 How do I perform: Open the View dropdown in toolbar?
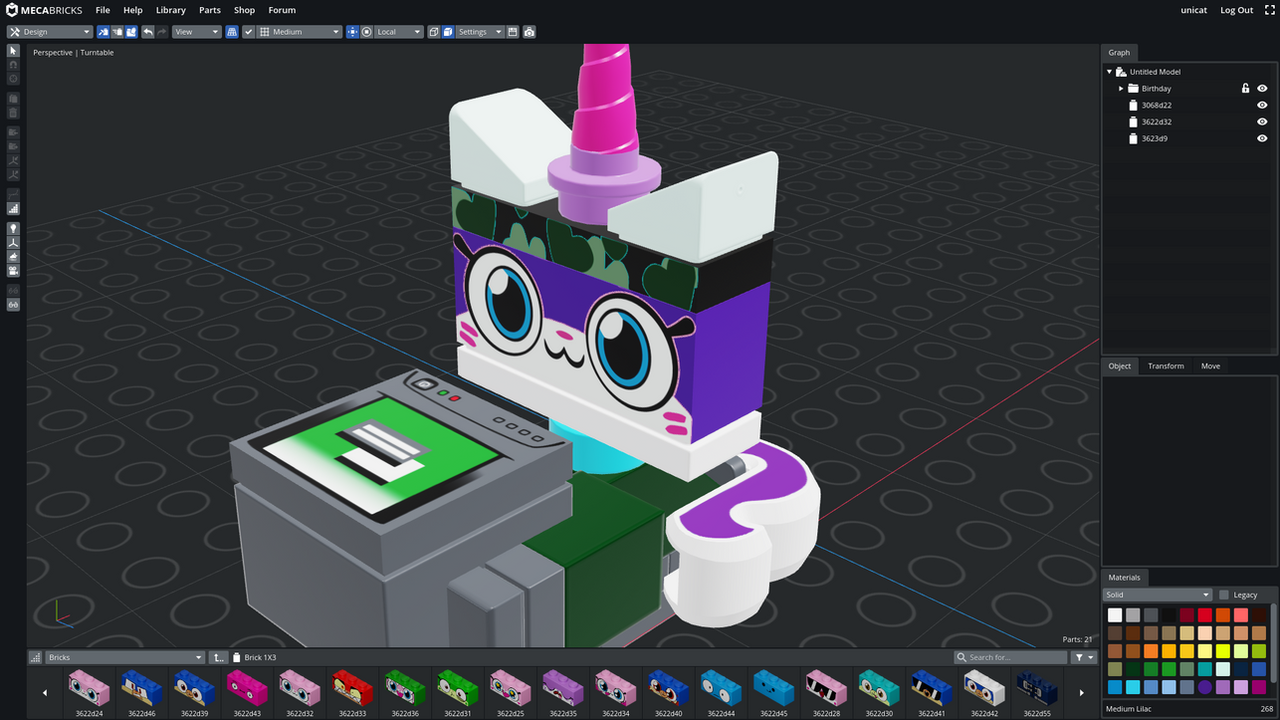(x=196, y=32)
